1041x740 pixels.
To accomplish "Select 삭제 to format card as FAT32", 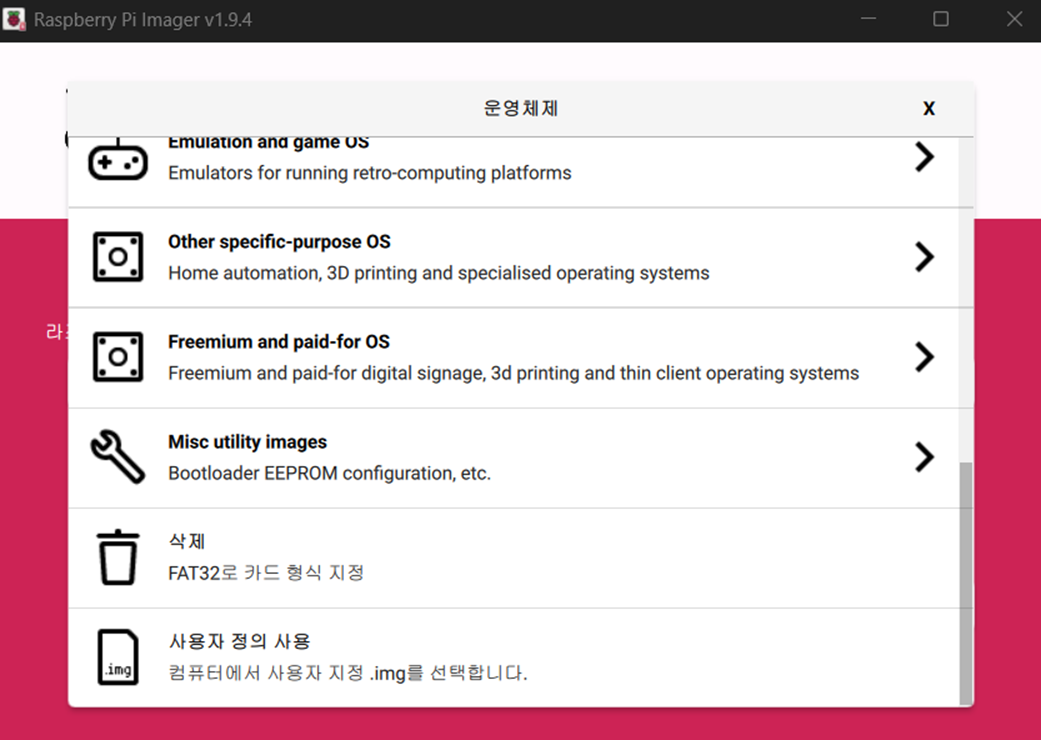I will pos(513,558).
